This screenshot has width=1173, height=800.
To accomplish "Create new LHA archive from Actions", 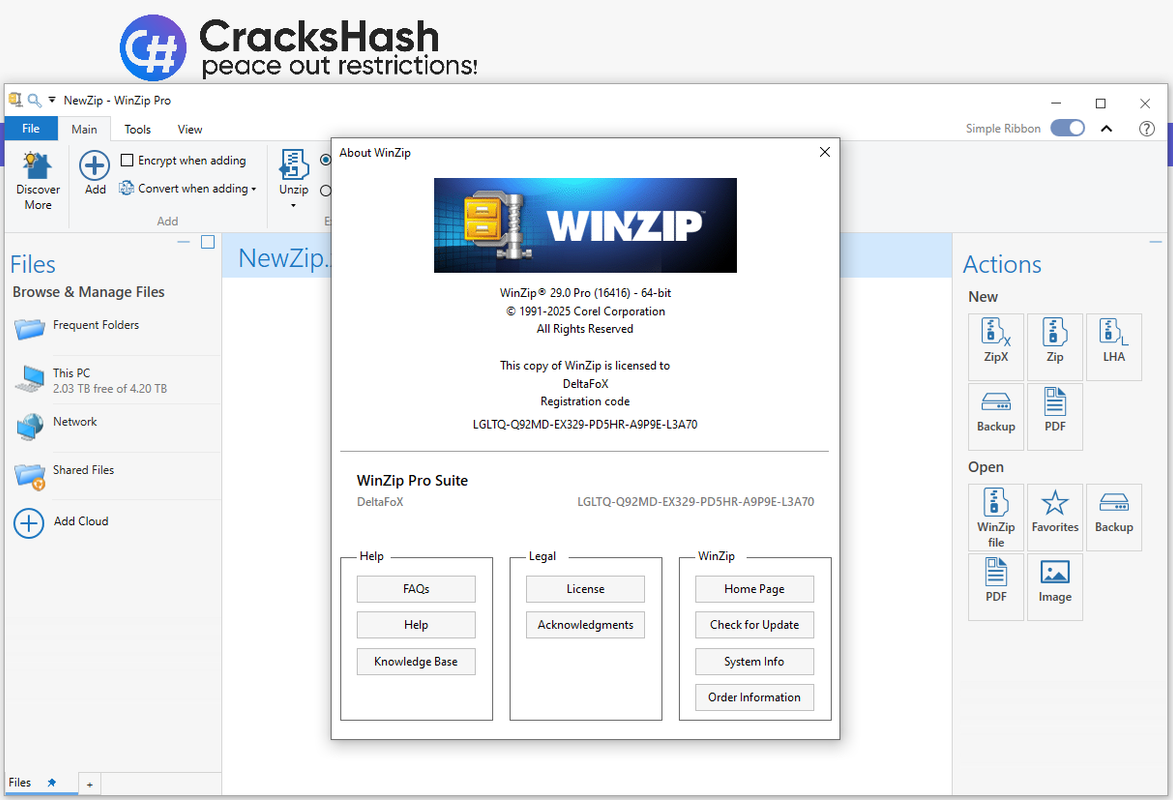I will pos(1114,347).
